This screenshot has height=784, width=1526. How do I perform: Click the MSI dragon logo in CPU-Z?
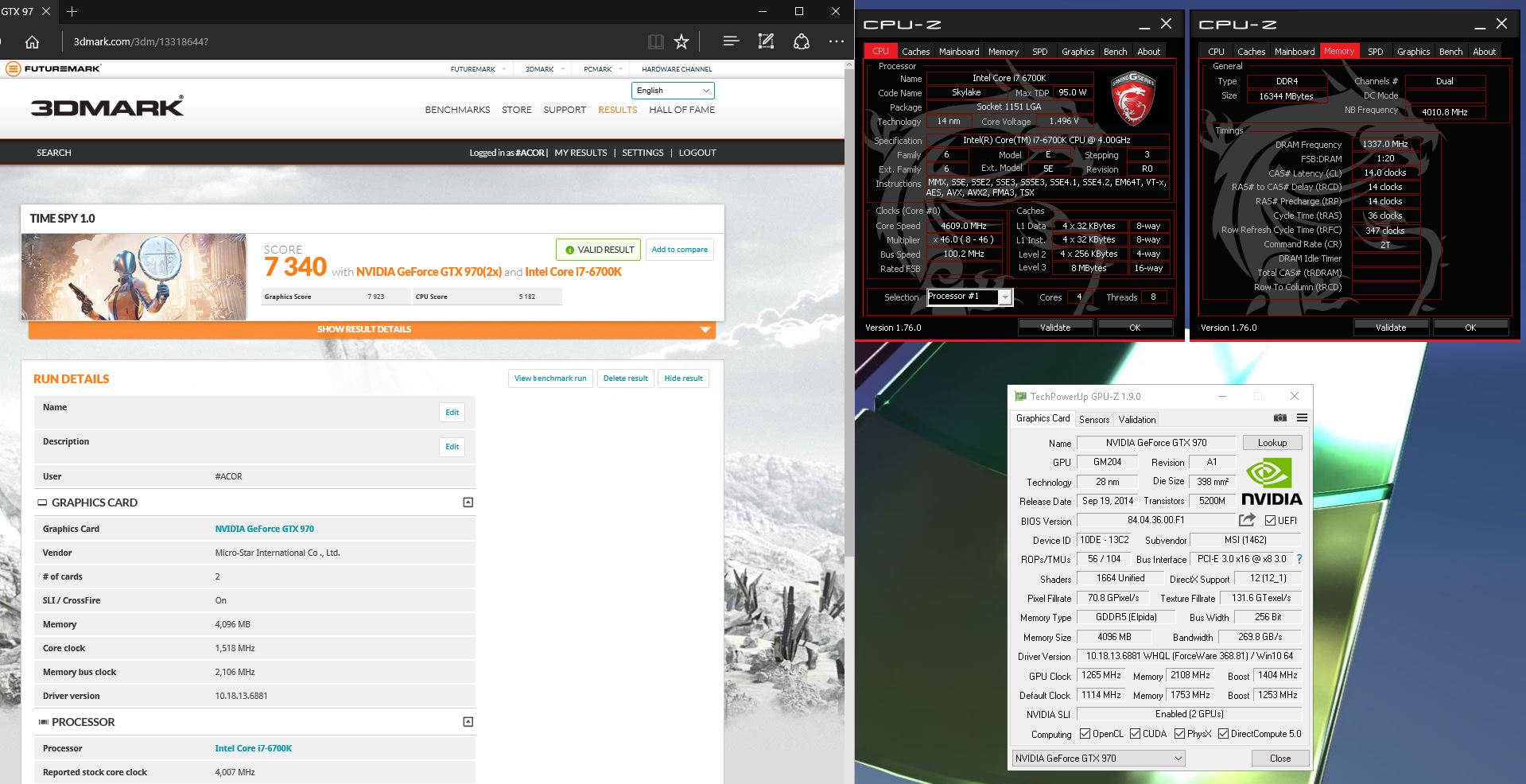coord(1132,99)
